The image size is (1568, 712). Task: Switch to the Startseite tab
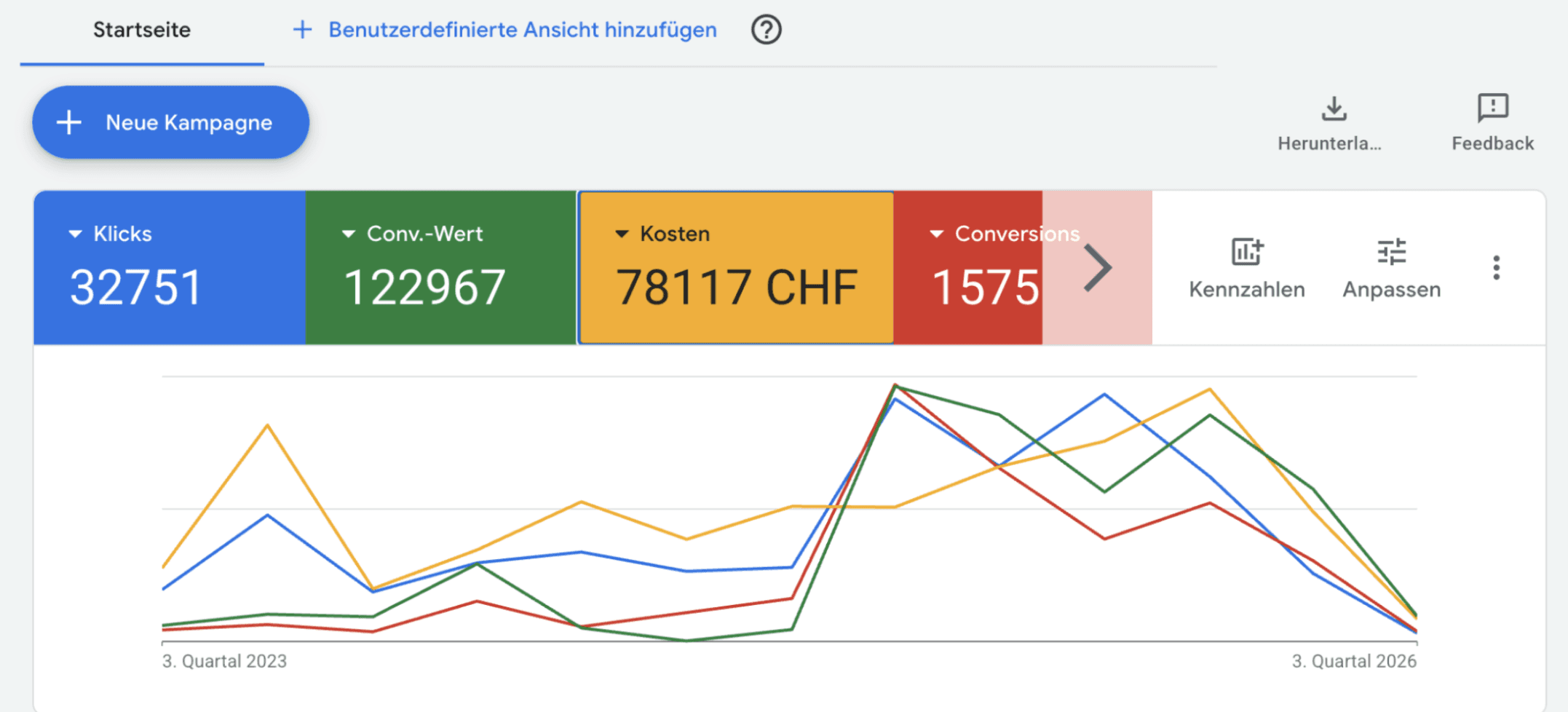142,30
